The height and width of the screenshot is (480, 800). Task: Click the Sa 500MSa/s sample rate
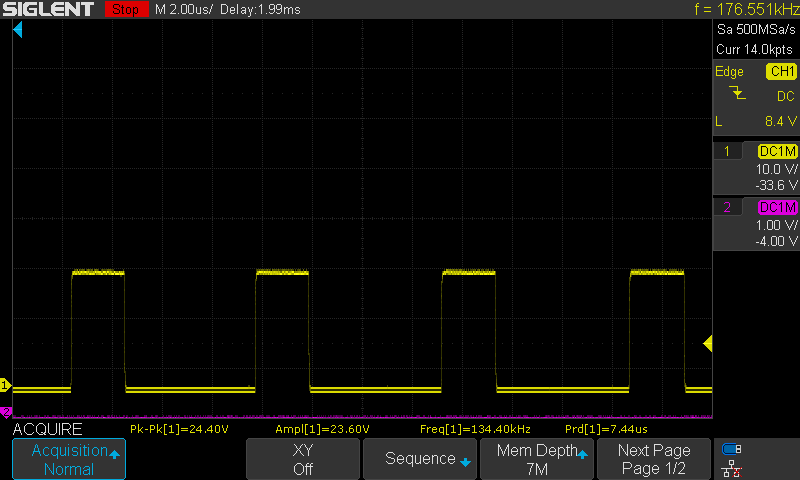pyautogui.click(x=756, y=30)
